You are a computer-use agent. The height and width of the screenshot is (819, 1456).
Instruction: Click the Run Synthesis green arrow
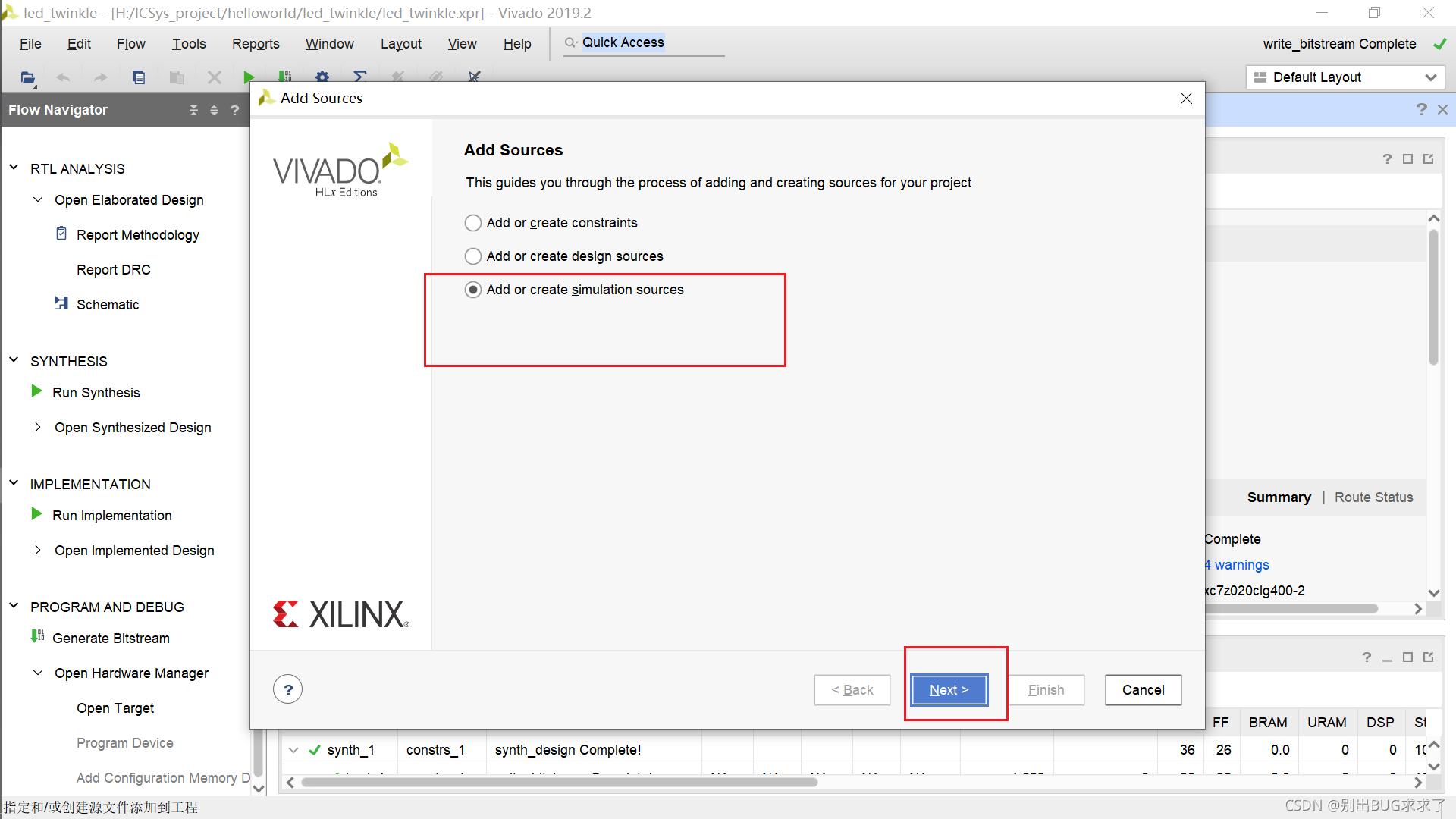[x=36, y=391]
